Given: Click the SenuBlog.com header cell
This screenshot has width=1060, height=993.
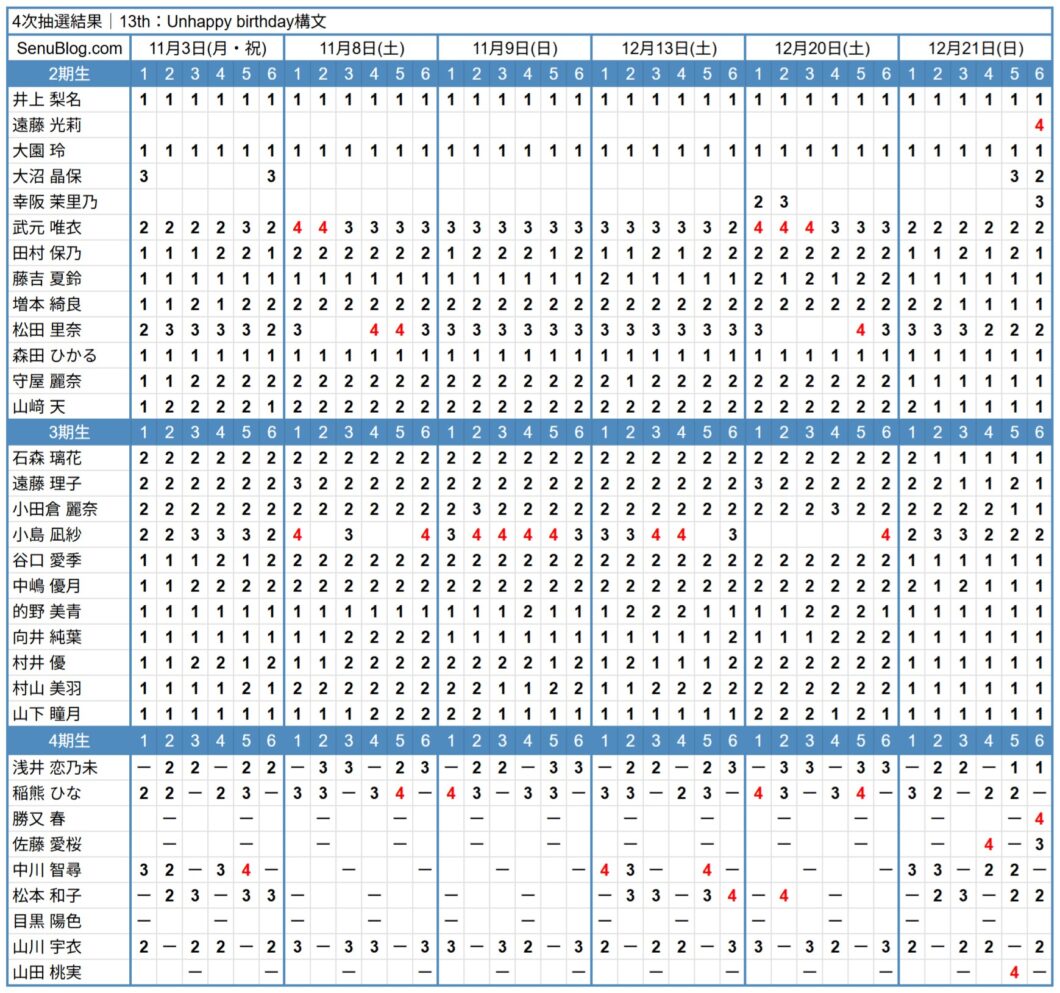Looking at the screenshot, I should 69,48.
